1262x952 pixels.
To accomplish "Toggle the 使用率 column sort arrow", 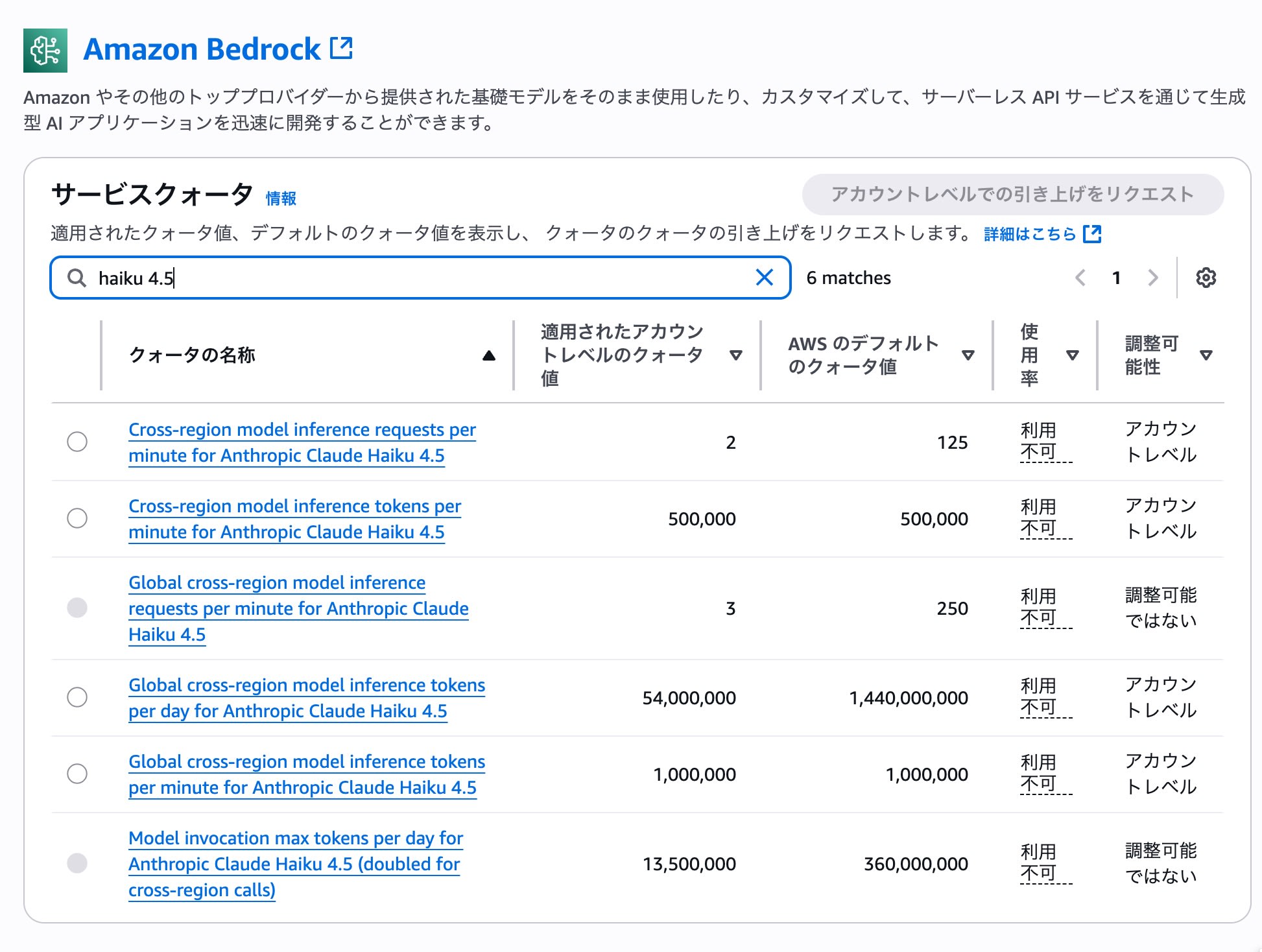I will coord(1072,355).
